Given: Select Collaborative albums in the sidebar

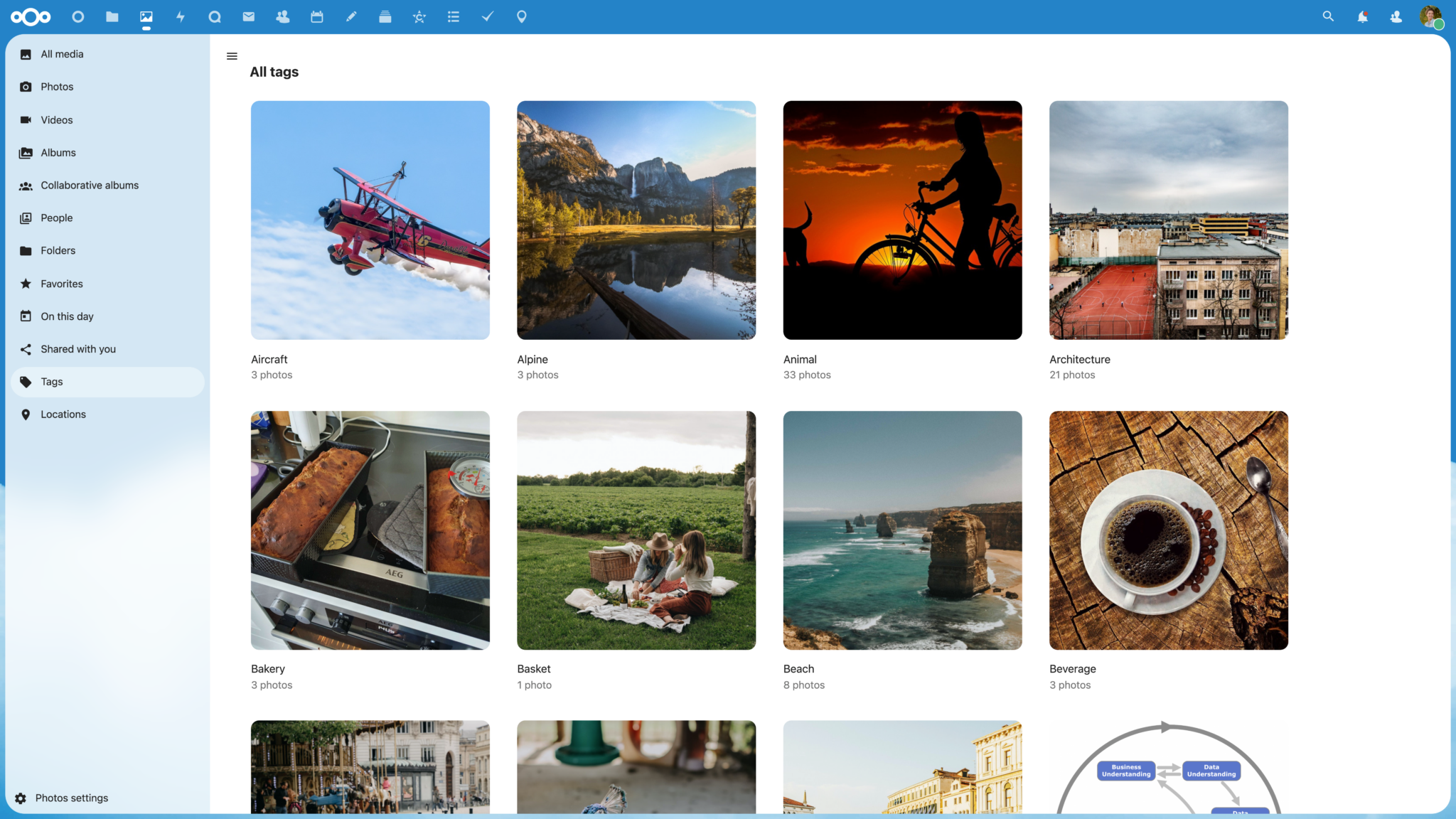Looking at the screenshot, I should point(90,185).
